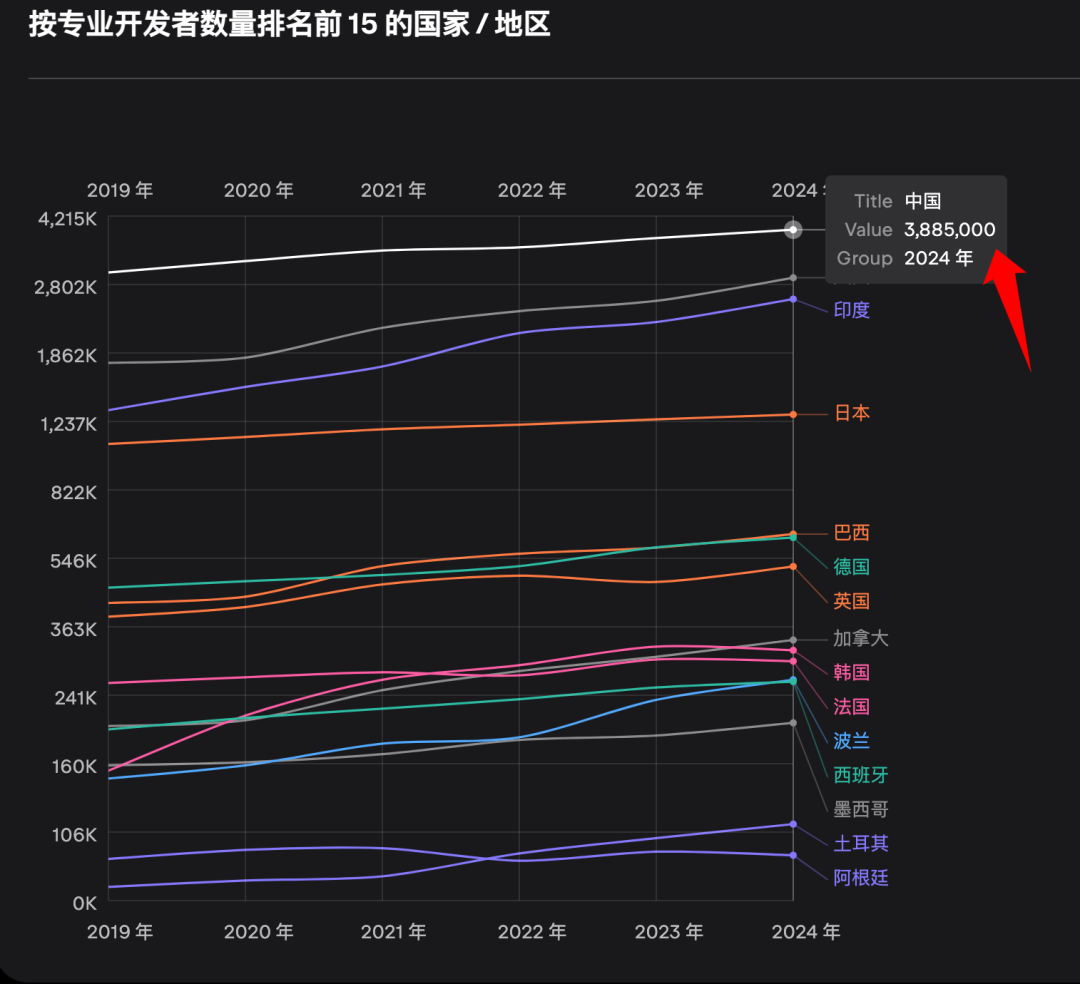Click the 韩国 series label
The width and height of the screenshot is (1080, 984).
point(852,672)
